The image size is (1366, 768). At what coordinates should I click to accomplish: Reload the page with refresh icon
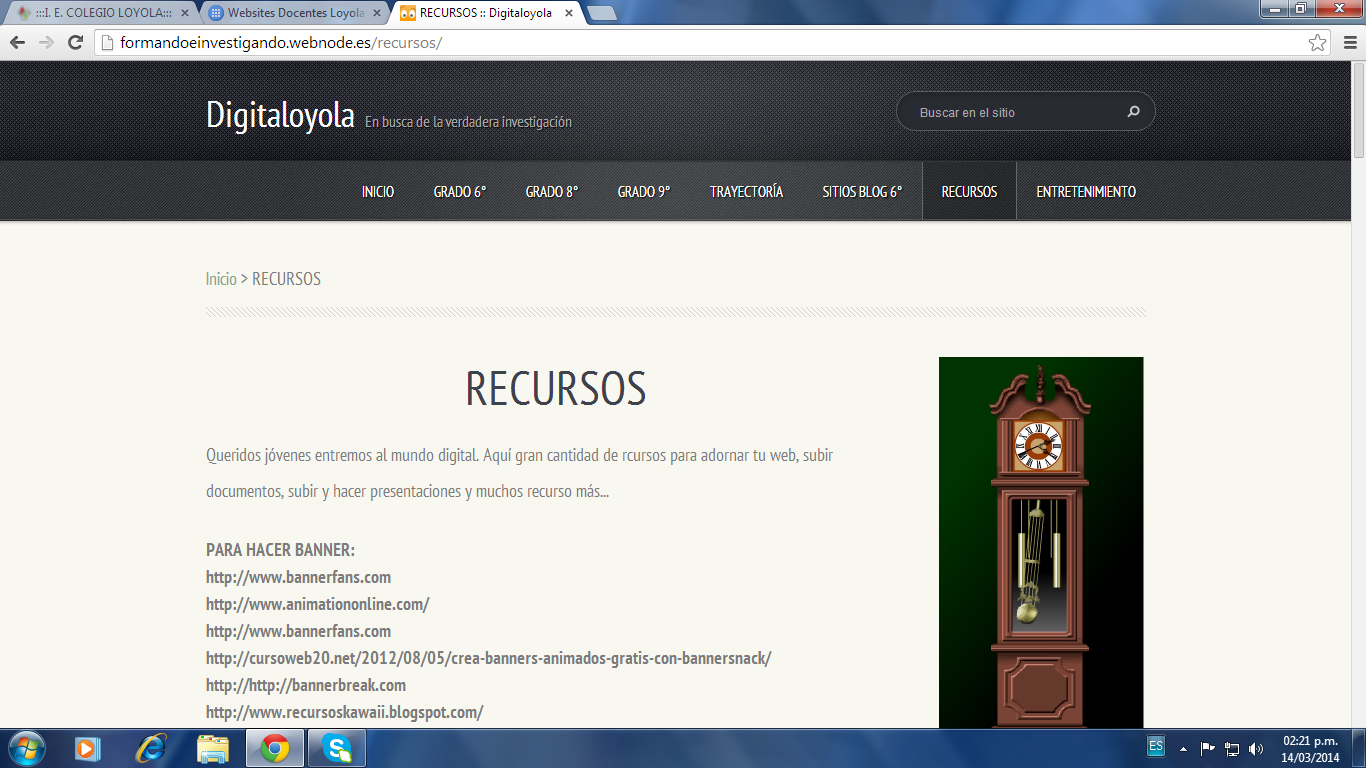coord(75,42)
